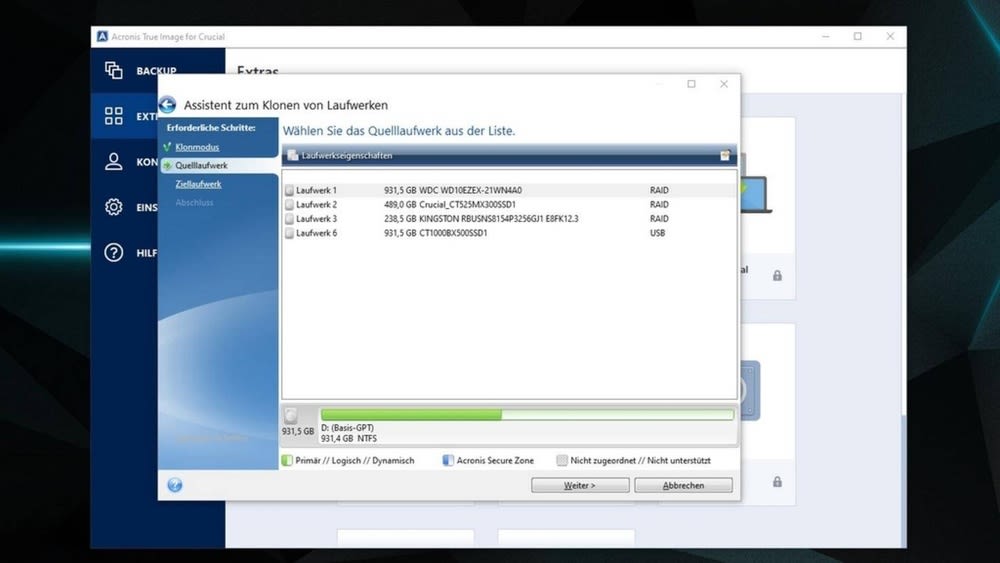Click green Primär legend swatch
The height and width of the screenshot is (563, 1000).
click(x=287, y=460)
